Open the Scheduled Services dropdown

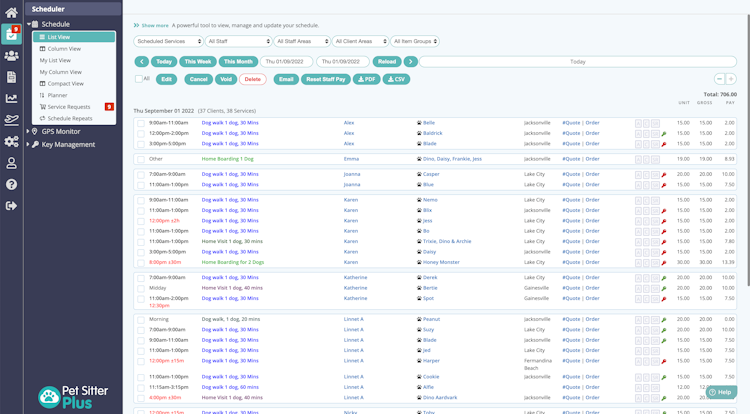(168, 42)
